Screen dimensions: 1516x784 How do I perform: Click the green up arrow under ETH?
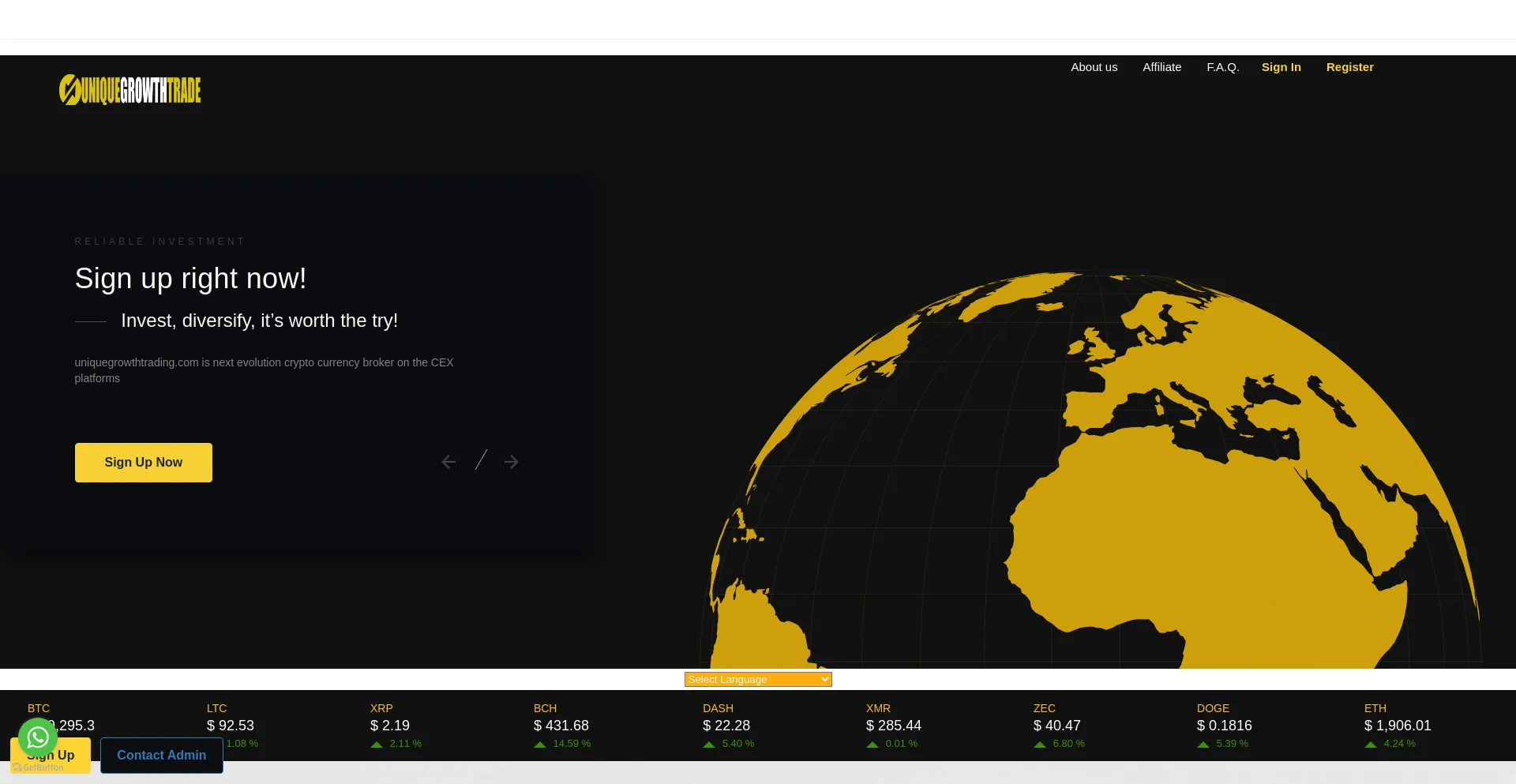pyautogui.click(x=1371, y=745)
